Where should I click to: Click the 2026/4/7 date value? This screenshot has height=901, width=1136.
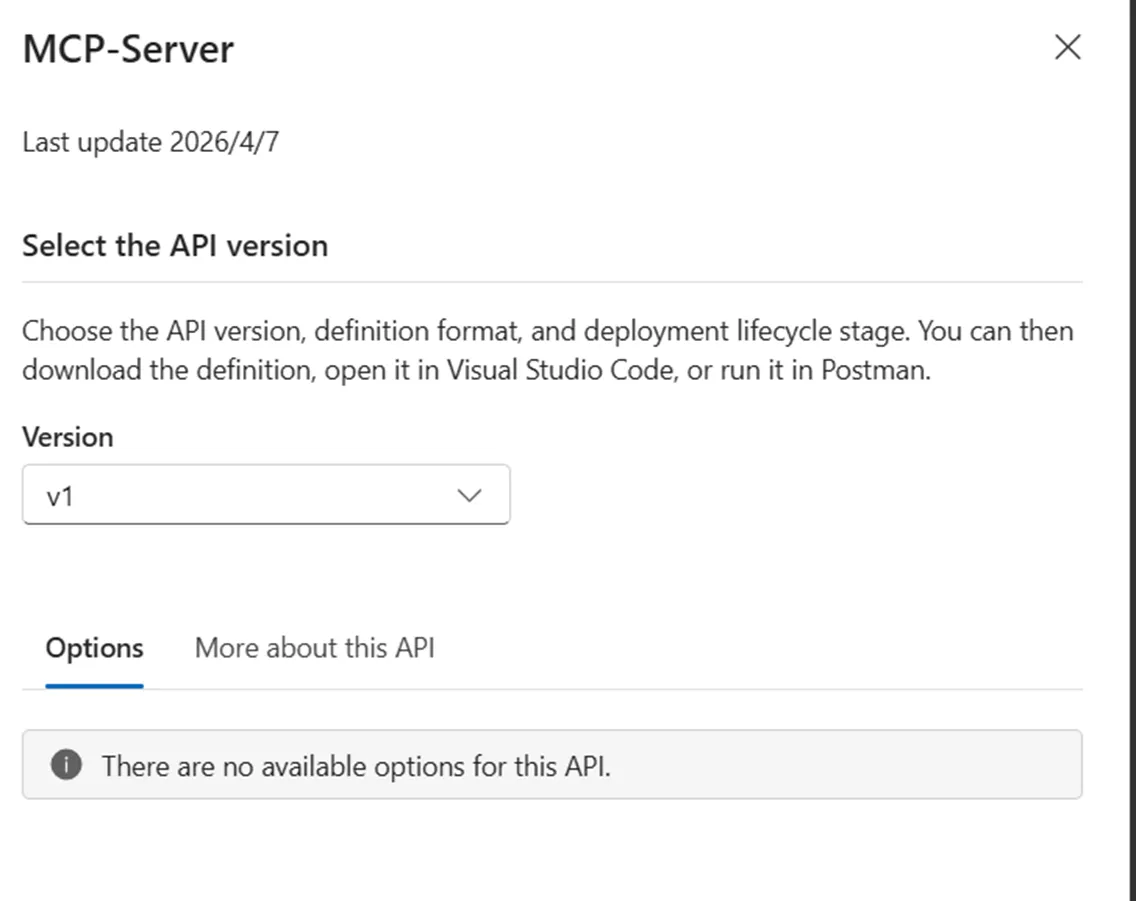point(224,142)
